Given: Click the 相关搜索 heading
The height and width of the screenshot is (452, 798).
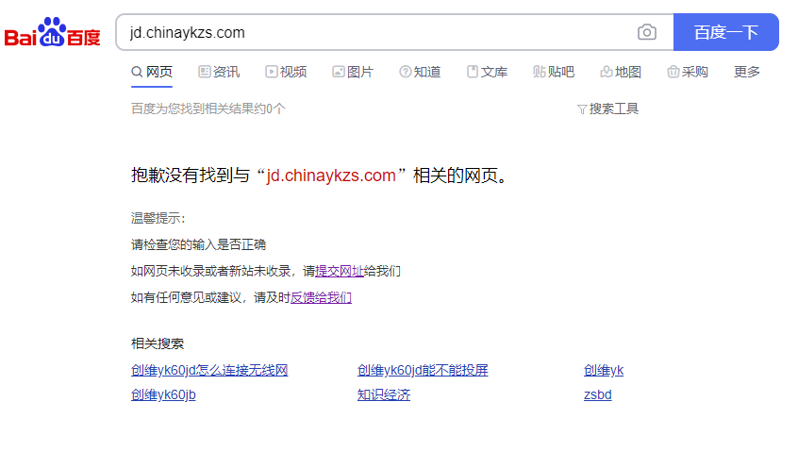Looking at the screenshot, I should (x=157, y=344).
